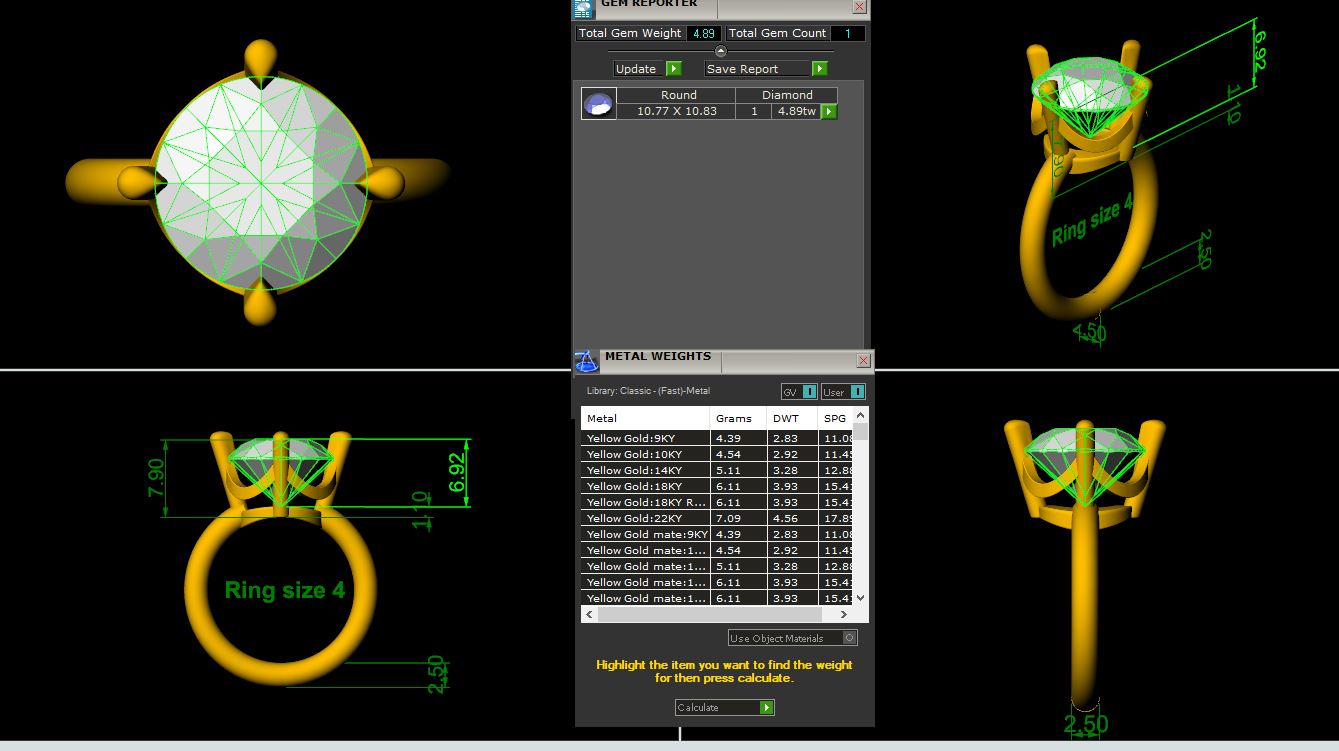The width and height of the screenshot is (1339, 751).
Task: Enable the Use Object Materials option
Action: [849, 638]
